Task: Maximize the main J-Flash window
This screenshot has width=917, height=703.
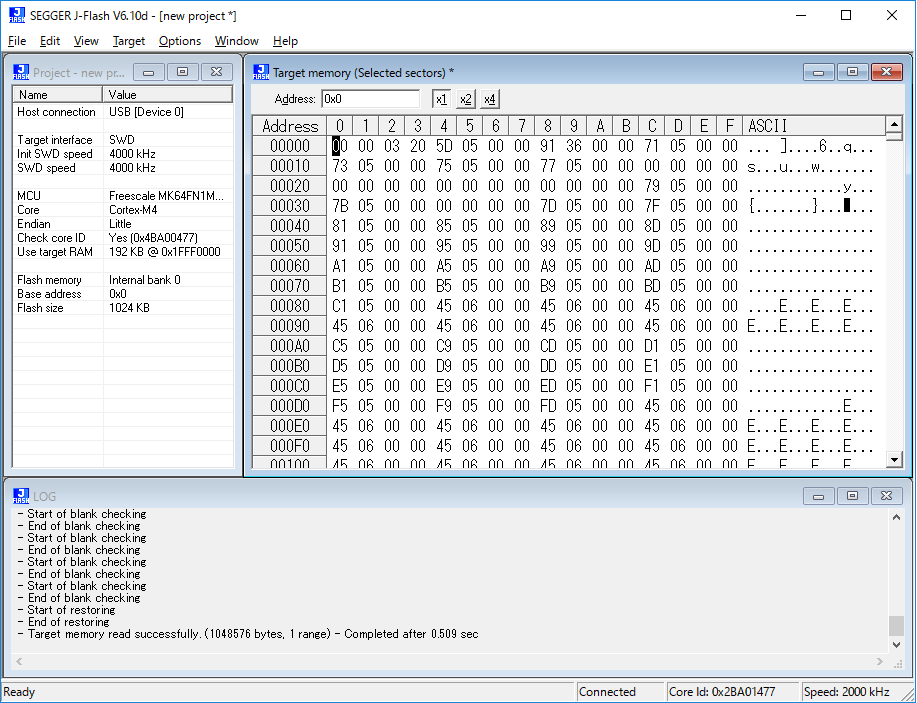Action: [846, 15]
